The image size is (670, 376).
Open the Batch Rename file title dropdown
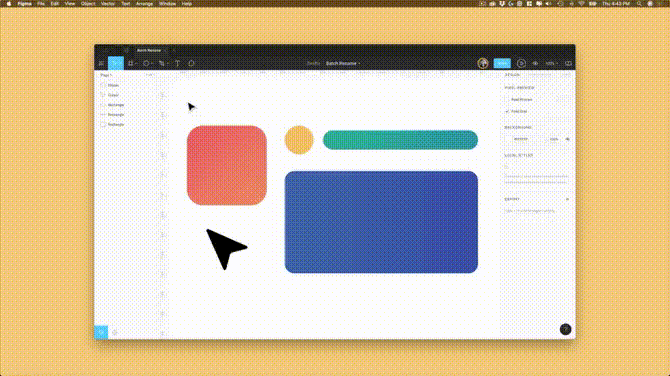[x=343, y=63]
